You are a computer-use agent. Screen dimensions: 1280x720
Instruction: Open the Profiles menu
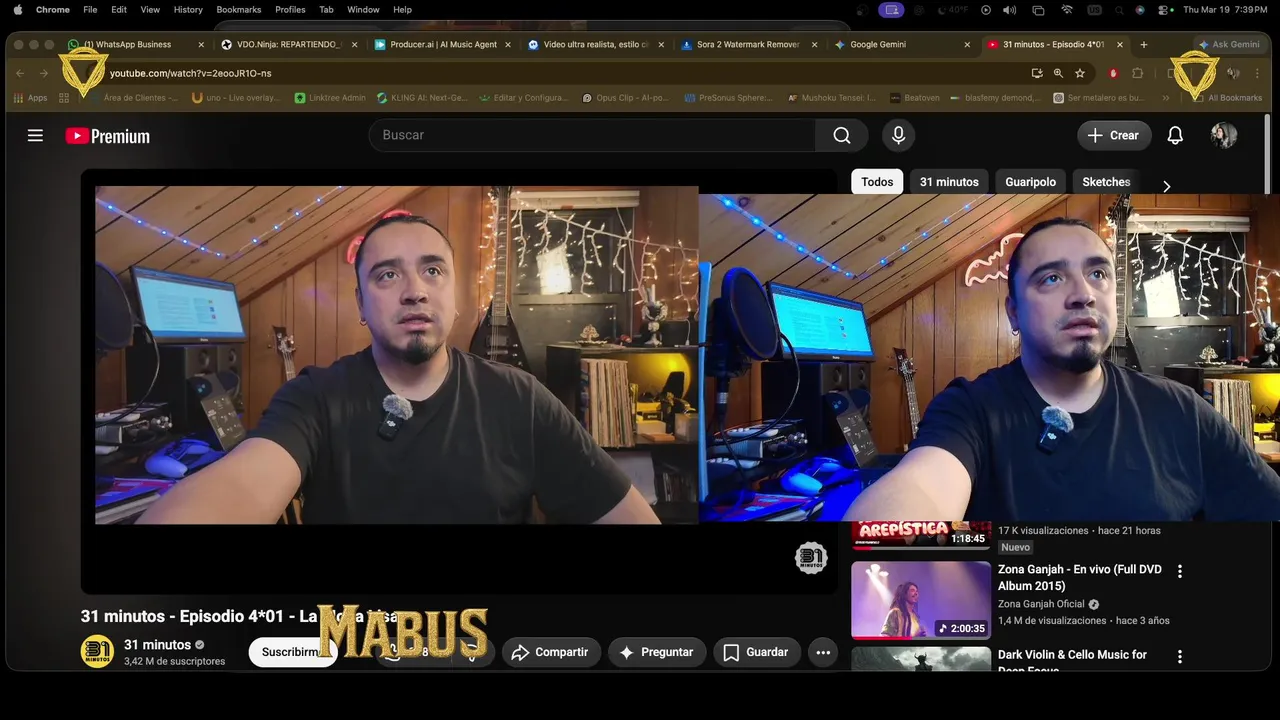[x=290, y=10]
